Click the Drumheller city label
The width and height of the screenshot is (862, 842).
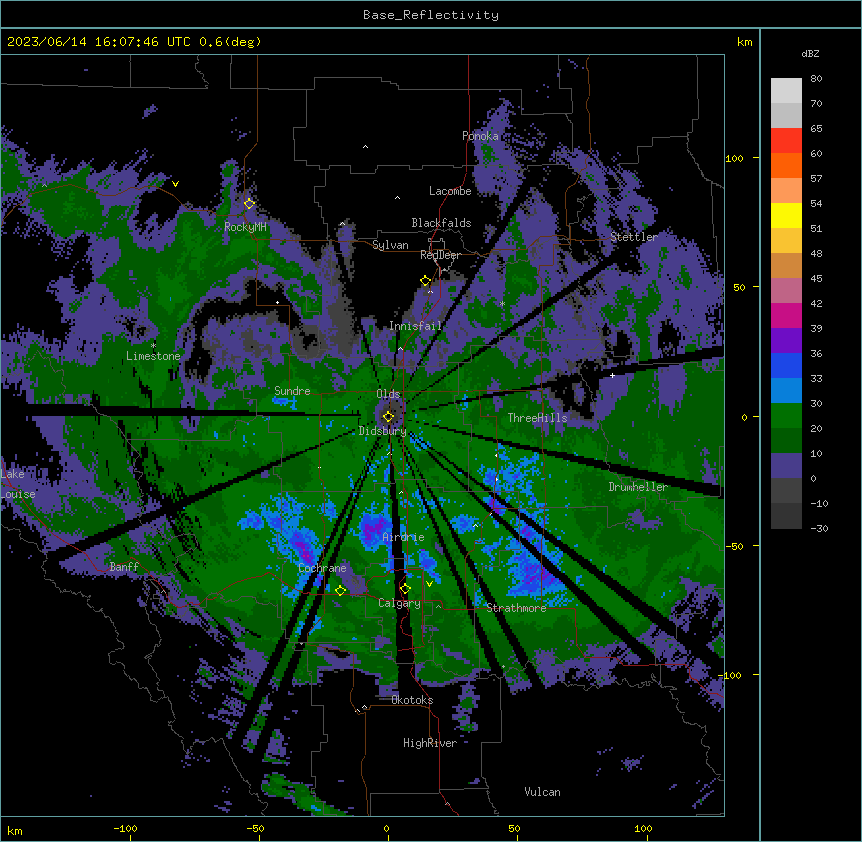pos(638,487)
